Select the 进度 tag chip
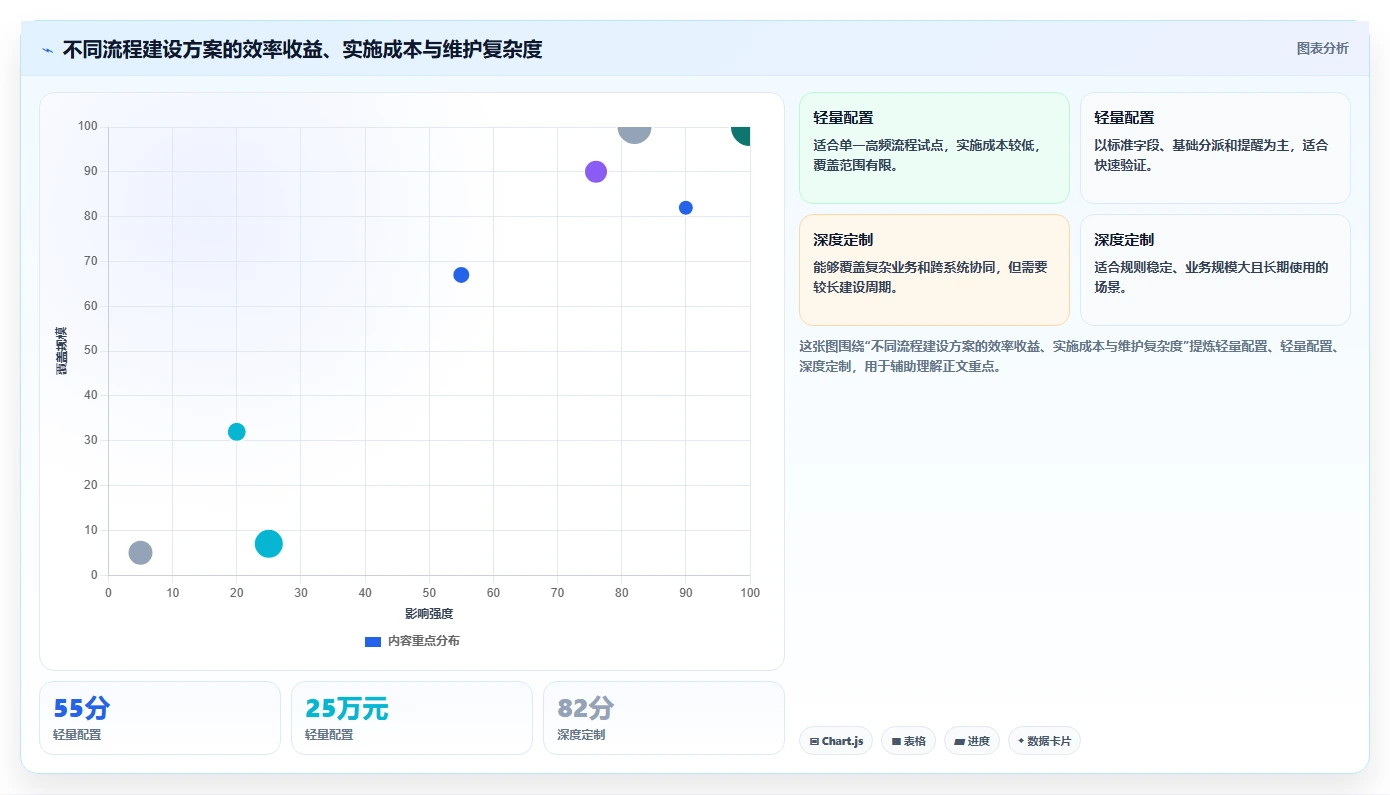1390x795 pixels. 971,741
